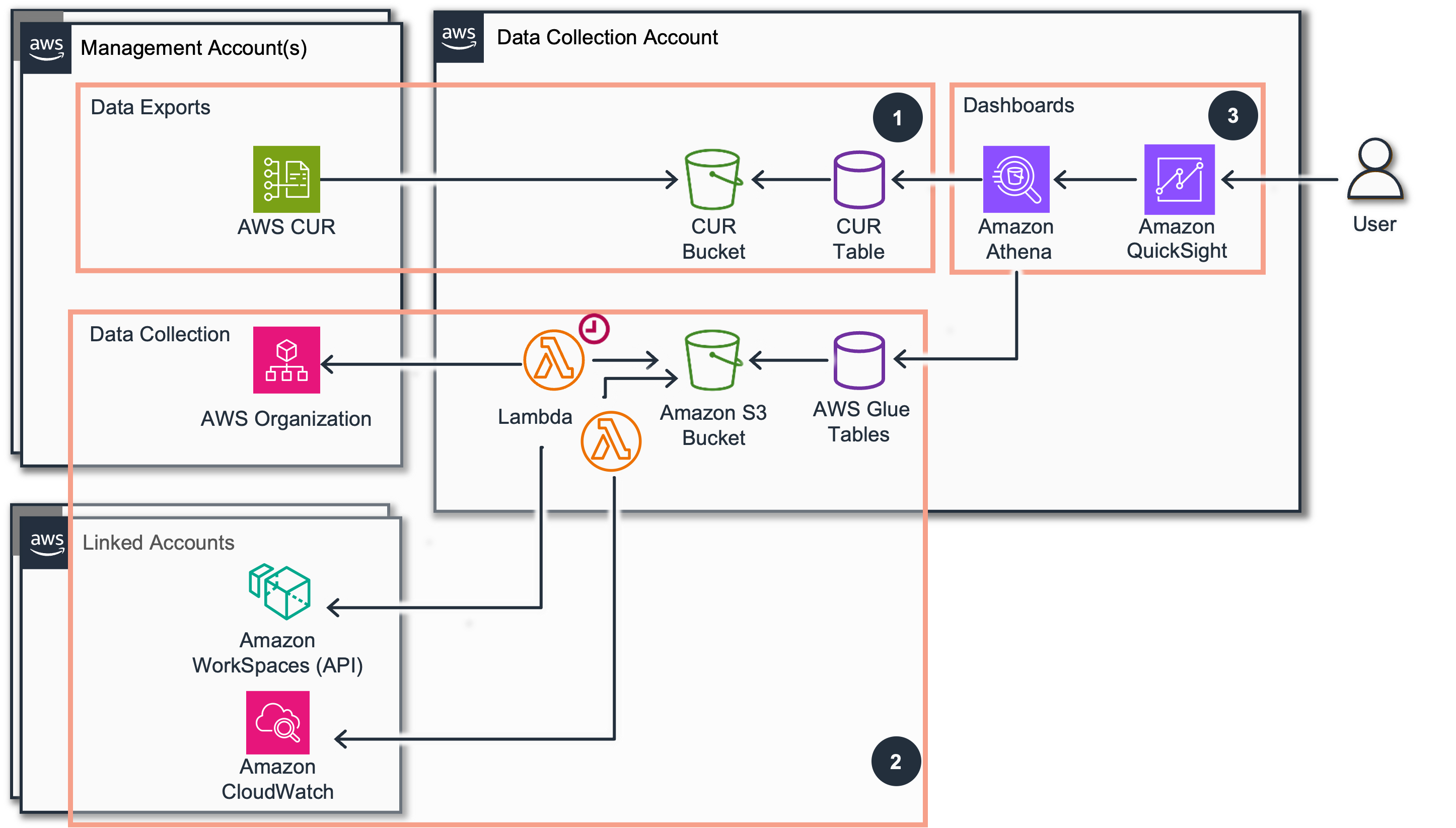Click the AWS Organization text label

(x=286, y=419)
